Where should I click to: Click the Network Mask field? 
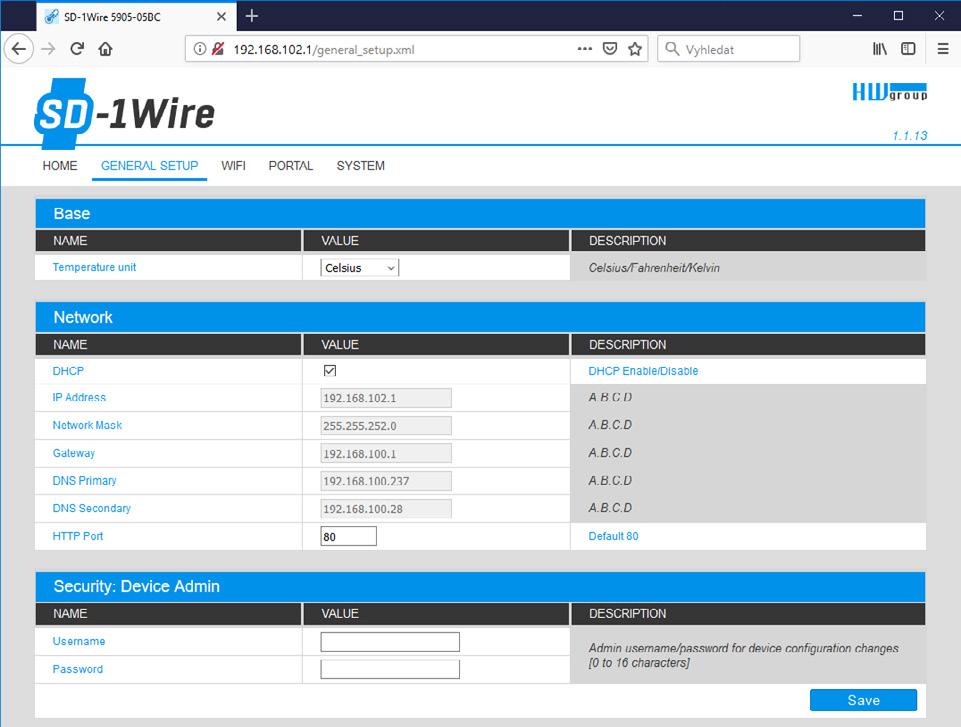[x=386, y=425]
